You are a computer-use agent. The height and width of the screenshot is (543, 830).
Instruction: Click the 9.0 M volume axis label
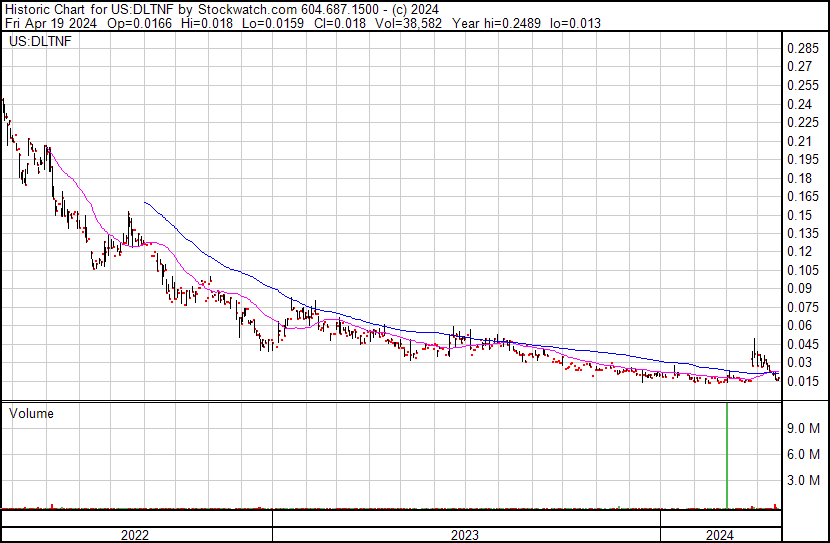[x=804, y=429]
